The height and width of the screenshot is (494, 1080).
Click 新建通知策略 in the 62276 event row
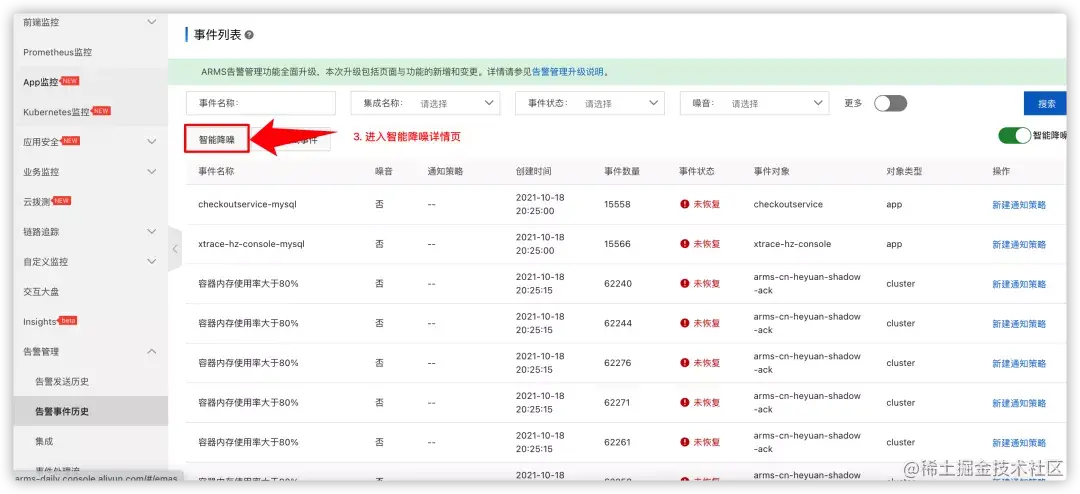click(x=1019, y=363)
